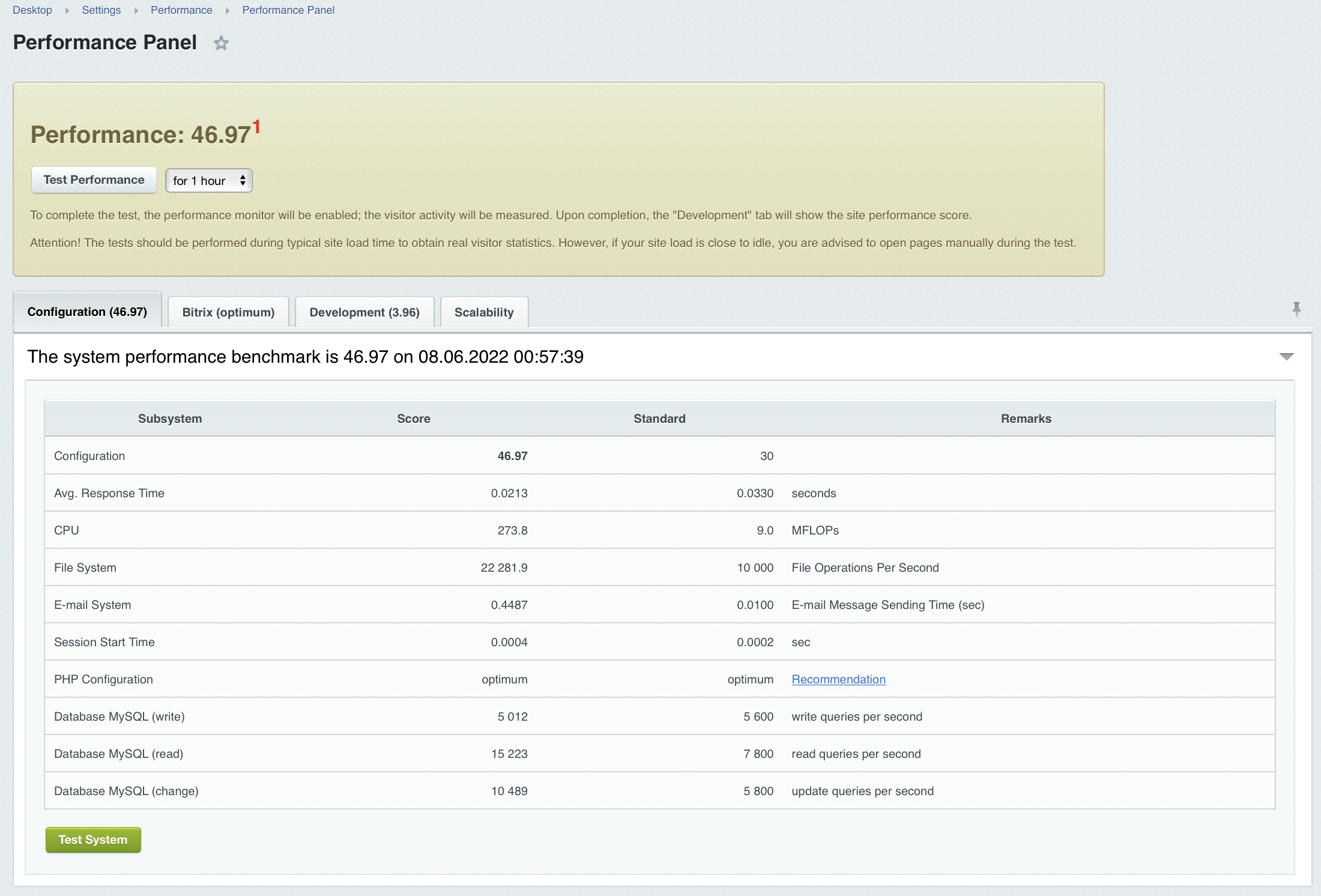1321x896 pixels.
Task: Click the File System score 22 281.9
Action: pyautogui.click(x=504, y=568)
